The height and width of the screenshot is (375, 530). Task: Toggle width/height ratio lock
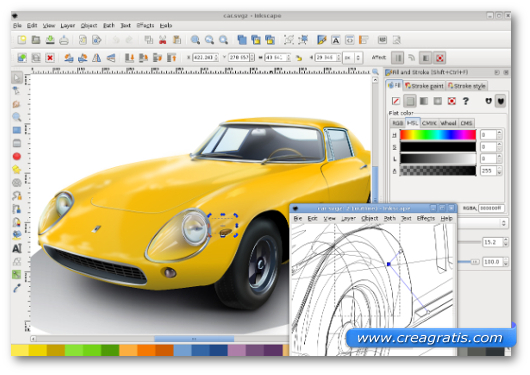point(299,58)
